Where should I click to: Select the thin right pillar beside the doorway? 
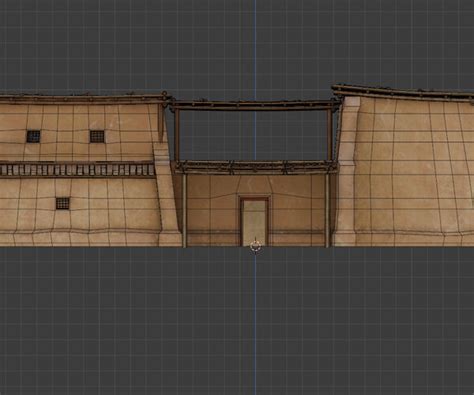pyautogui.click(x=327, y=210)
